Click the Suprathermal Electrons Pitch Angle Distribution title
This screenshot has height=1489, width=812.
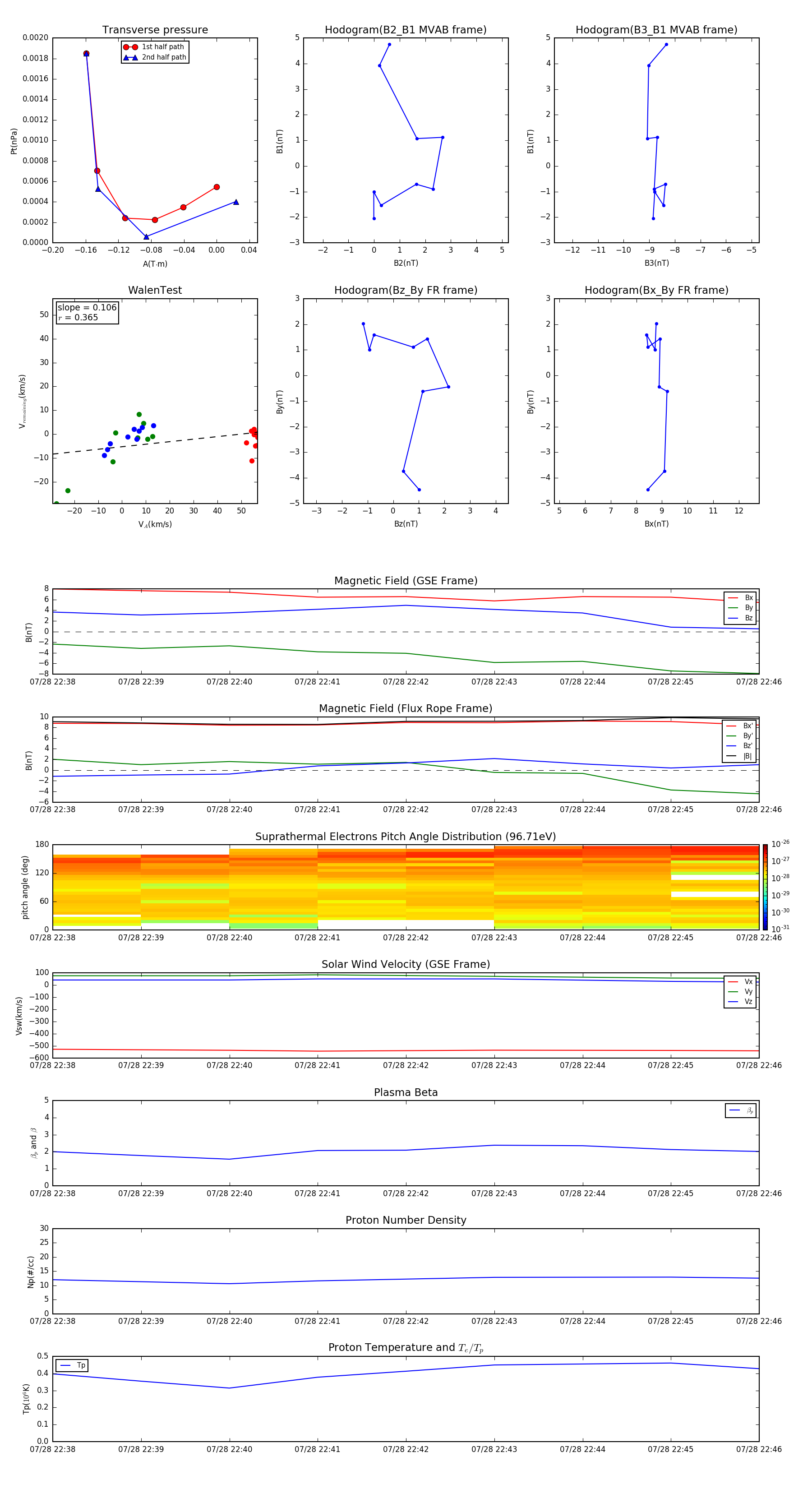406,837
